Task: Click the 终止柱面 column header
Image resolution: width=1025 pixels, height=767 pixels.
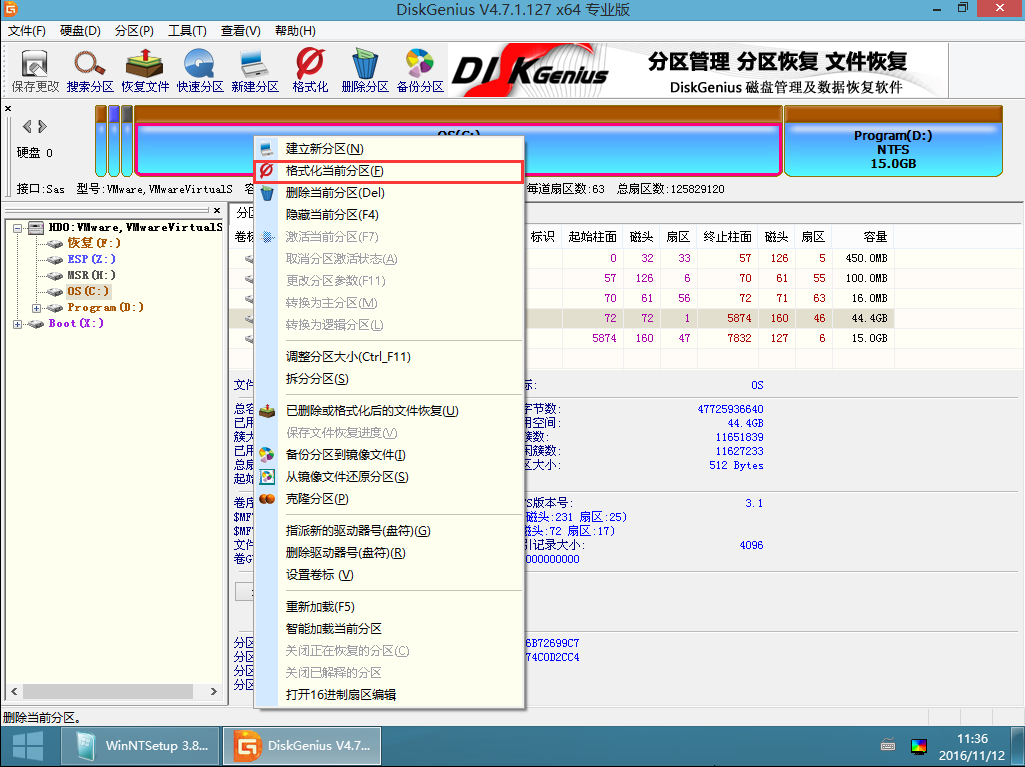Action: pyautogui.click(x=727, y=237)
